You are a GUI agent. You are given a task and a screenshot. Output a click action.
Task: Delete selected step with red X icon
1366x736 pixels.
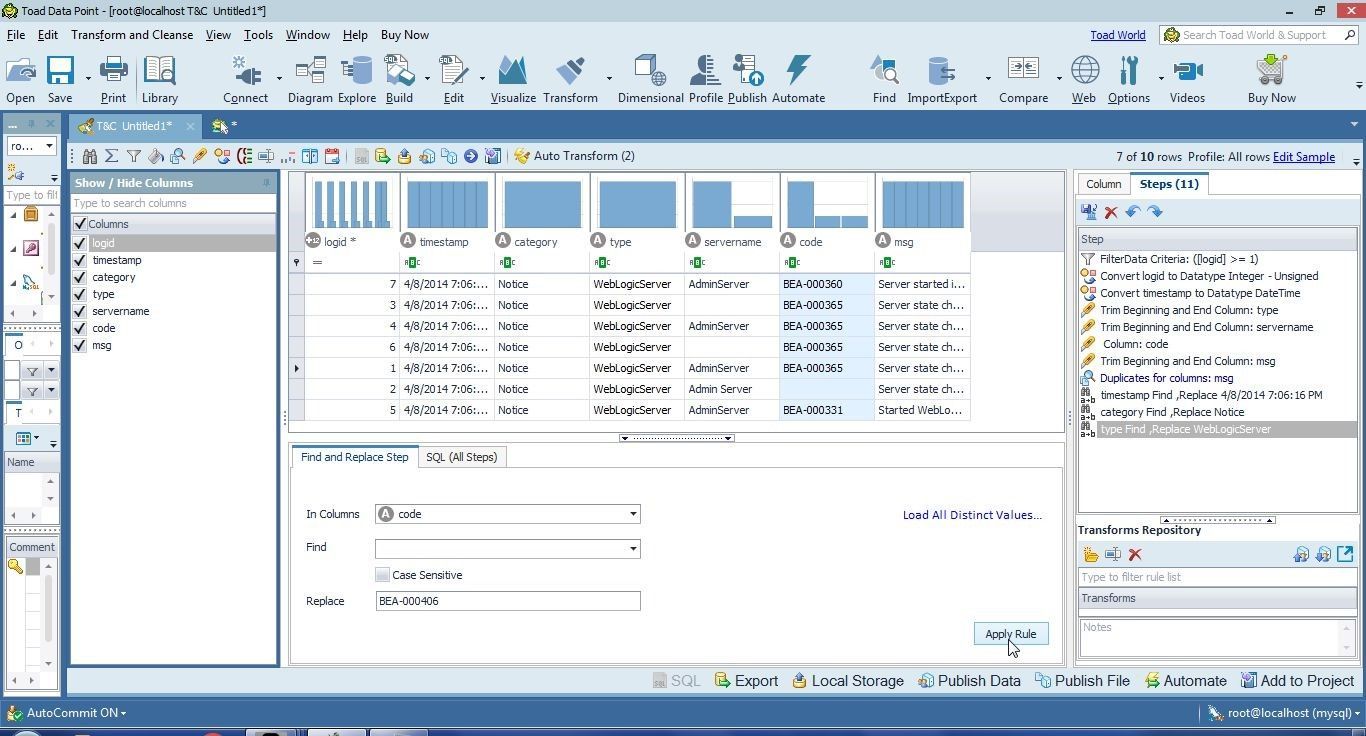click(x=1111, y=212)
